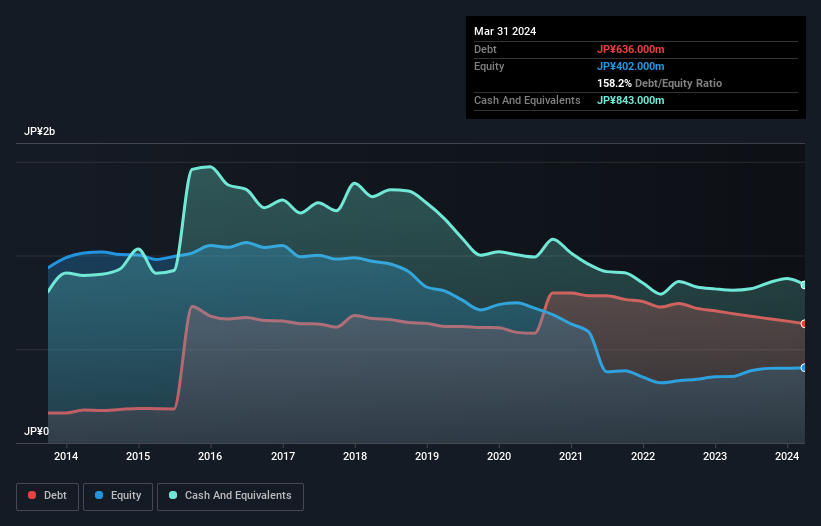Click the 2014 x-axis label
This screenshot has width=821, height=526.
click(x=66, y=456)
